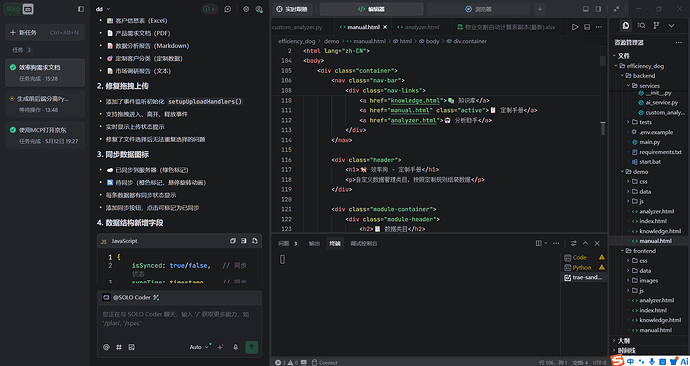
Task: Open the search panel in the right sidebar
Action: coord(641,26)
